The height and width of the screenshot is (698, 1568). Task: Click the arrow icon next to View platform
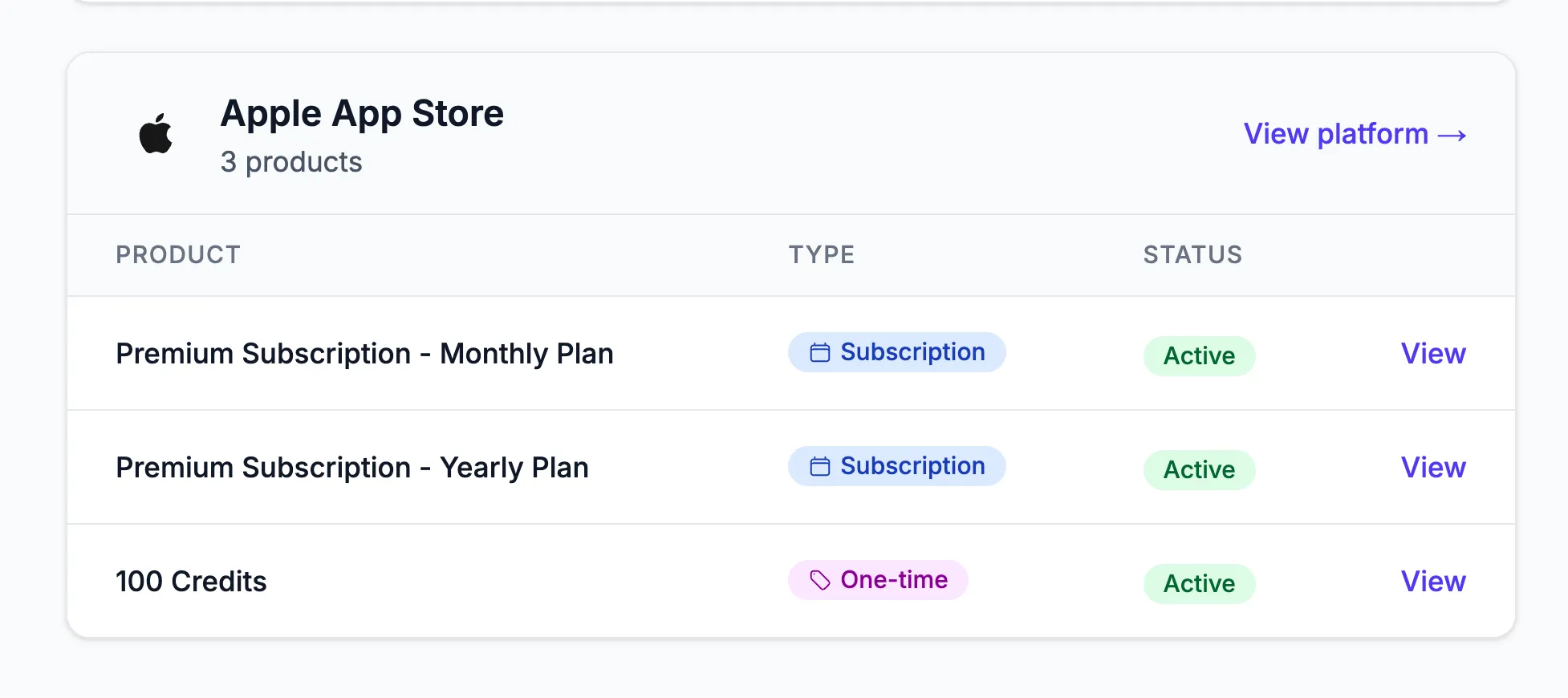pyautogui.click(x=1453, y=135)
